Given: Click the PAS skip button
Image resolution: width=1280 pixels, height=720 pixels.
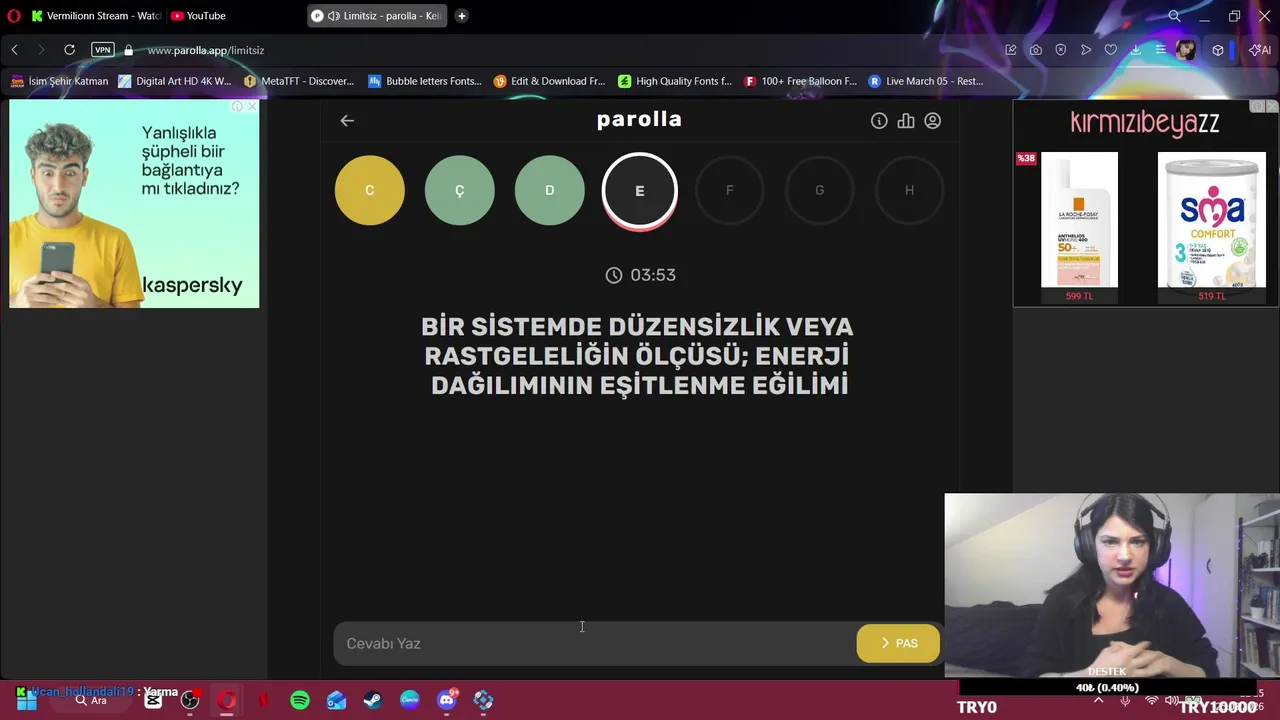Looking at the screenshot, I should click(x=898, y=643).
